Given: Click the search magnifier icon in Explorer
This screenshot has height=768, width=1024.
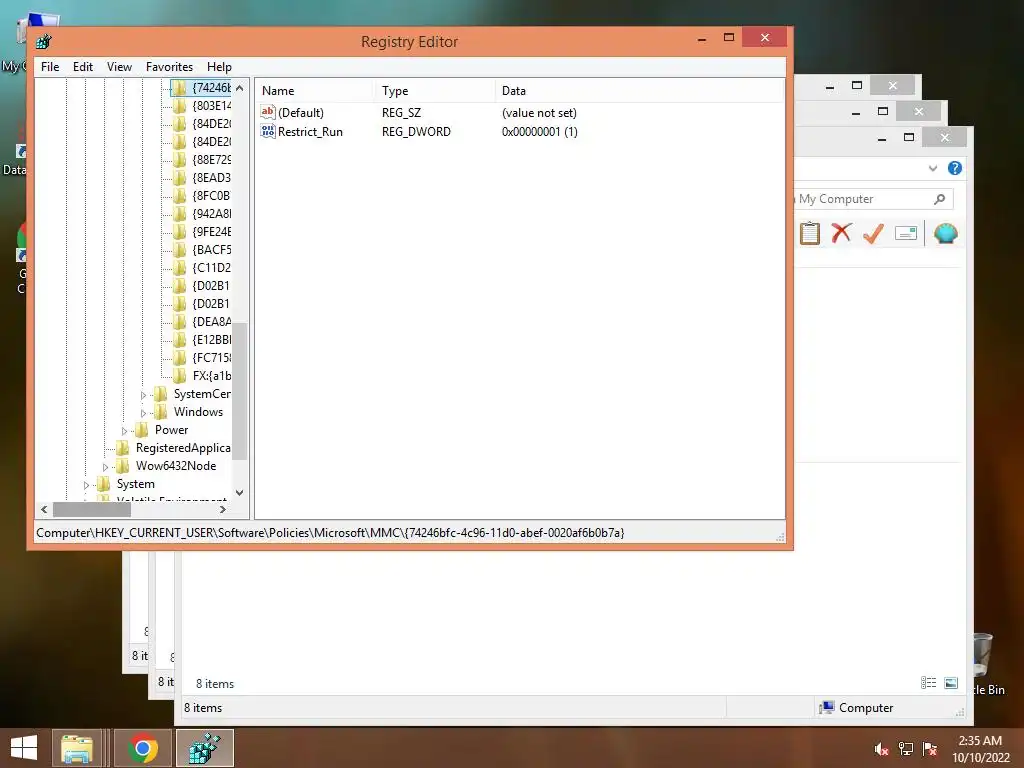Looking at the screenshot, I should tap(940, 199).
